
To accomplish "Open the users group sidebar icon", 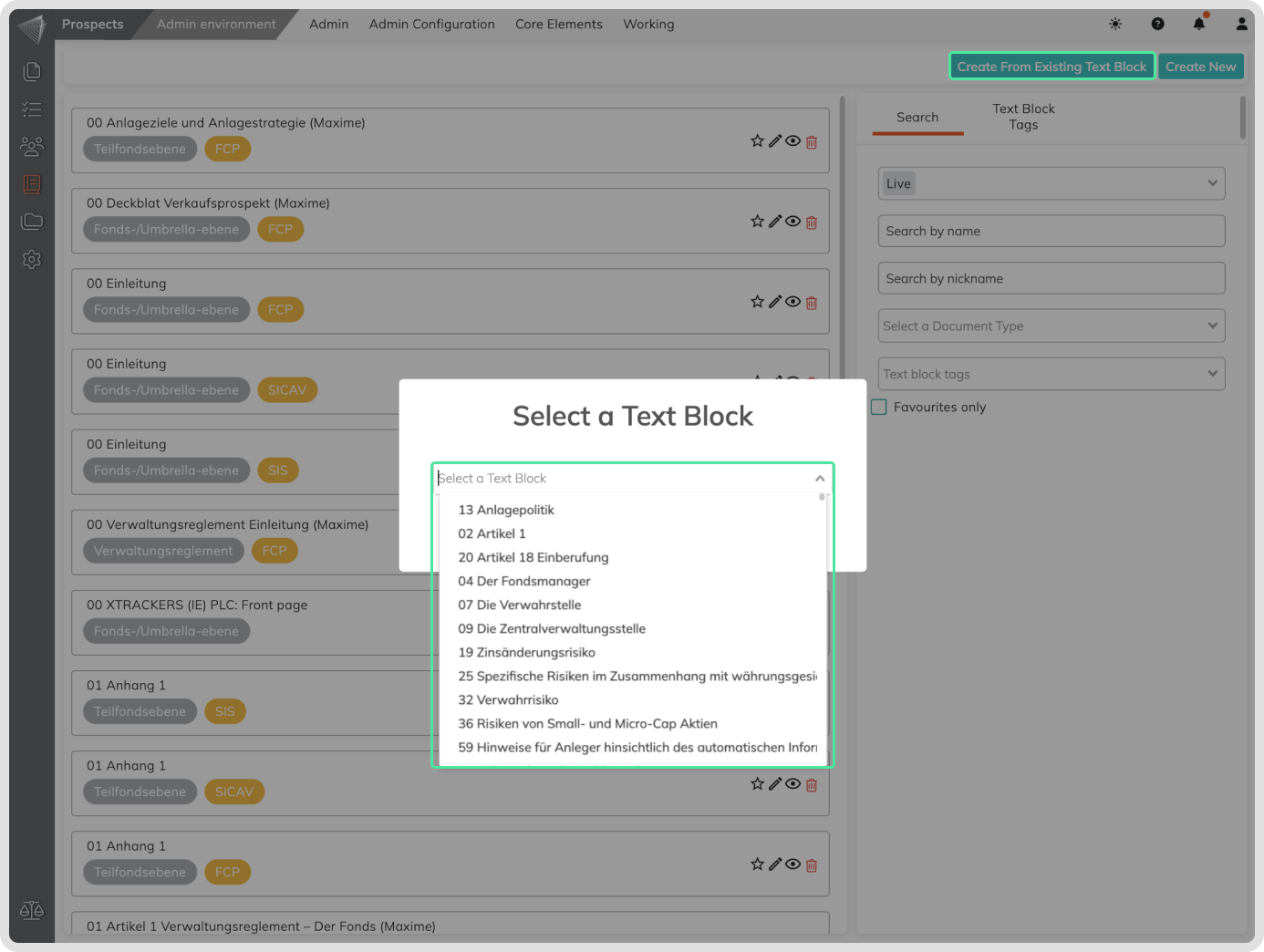I will pos(32,146).
